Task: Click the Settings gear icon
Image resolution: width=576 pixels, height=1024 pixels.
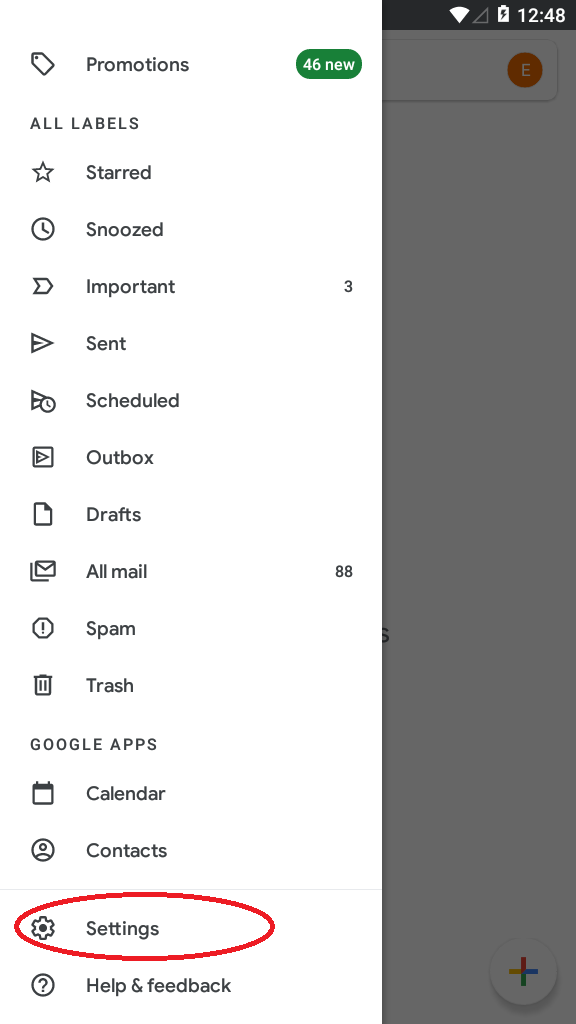Action: 43,928
